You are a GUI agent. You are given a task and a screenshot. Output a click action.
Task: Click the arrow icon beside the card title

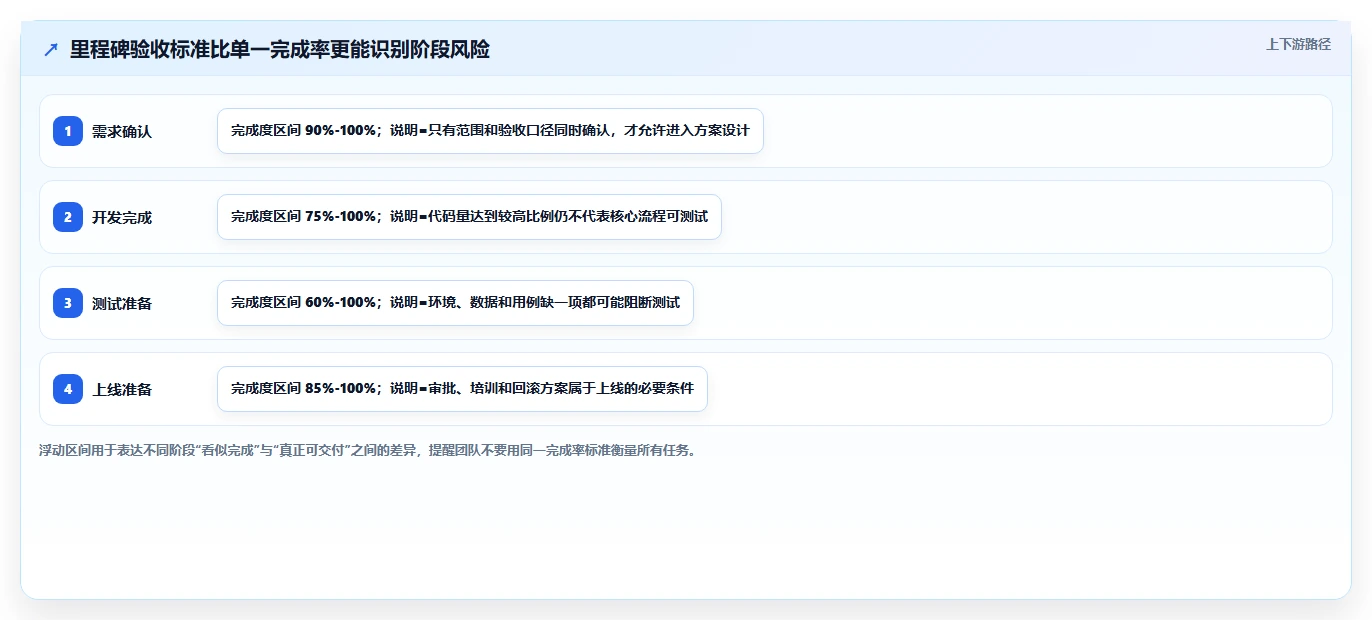[51, 50]
